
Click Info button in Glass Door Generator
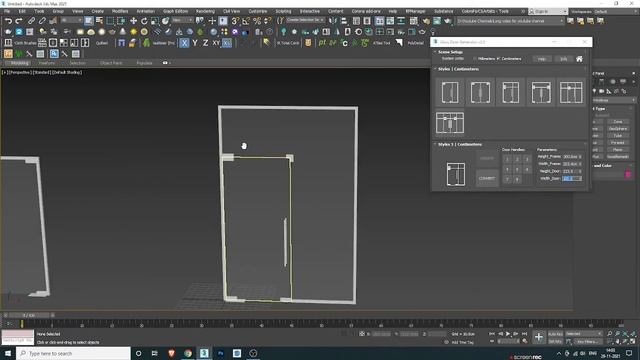564,59
